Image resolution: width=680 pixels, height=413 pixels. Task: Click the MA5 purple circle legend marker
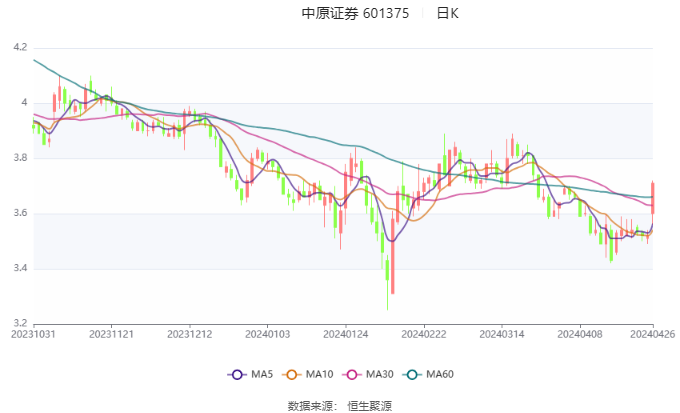(x=237, y=375)
